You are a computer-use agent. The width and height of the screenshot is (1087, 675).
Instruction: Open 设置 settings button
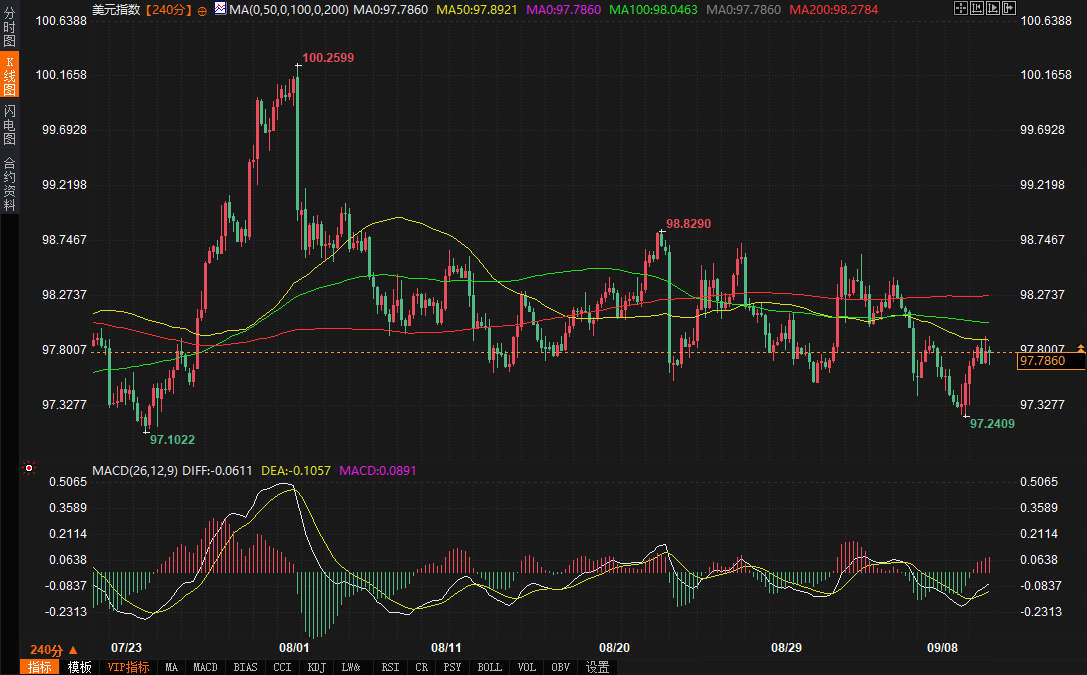[598, 667]
